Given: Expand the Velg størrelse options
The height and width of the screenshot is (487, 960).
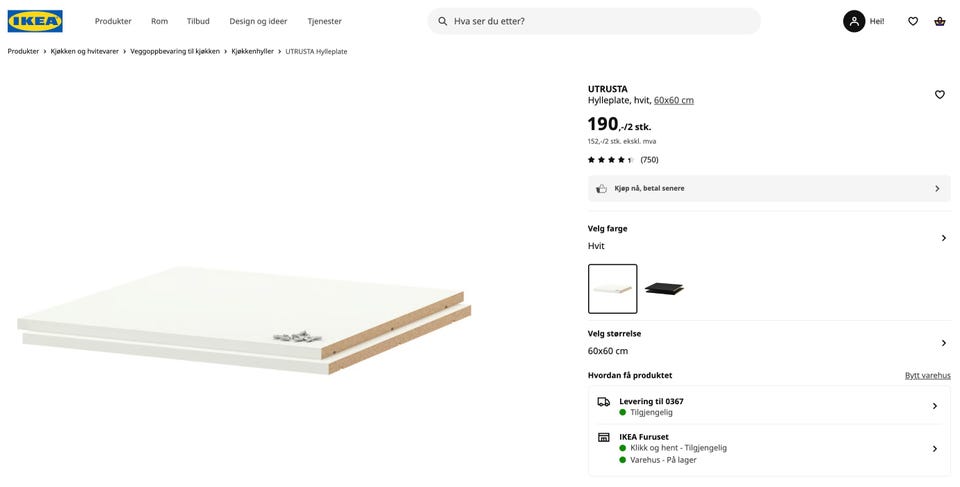Looking at the screenshot, I should click(943, 343).
